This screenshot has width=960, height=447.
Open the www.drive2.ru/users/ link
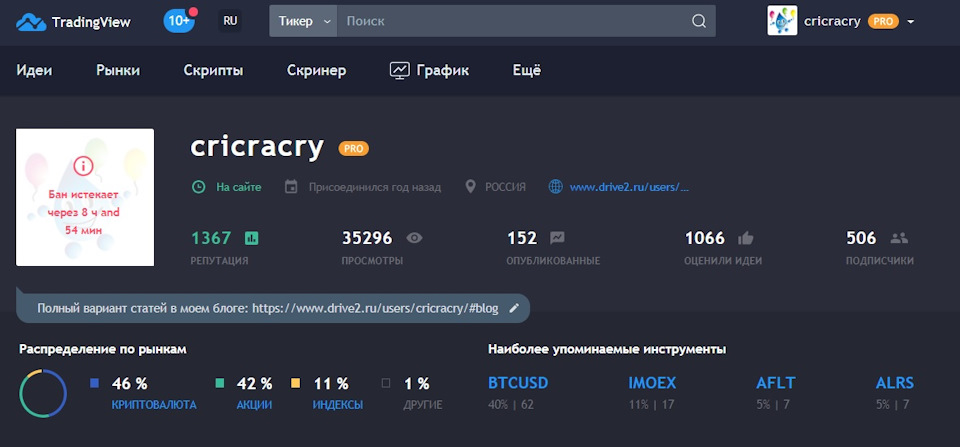(629, 187)
